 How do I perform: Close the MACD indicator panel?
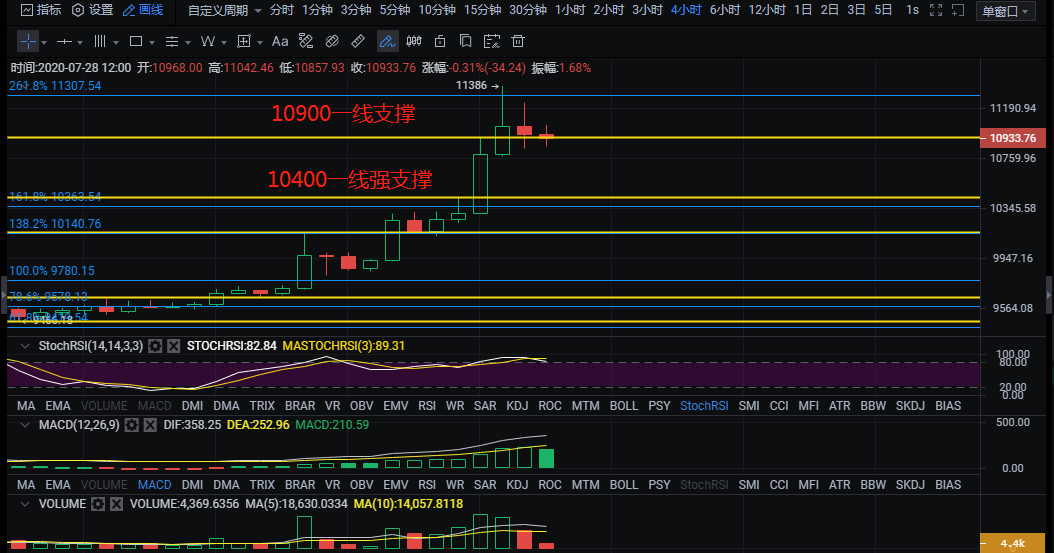[x=150, y=425]
